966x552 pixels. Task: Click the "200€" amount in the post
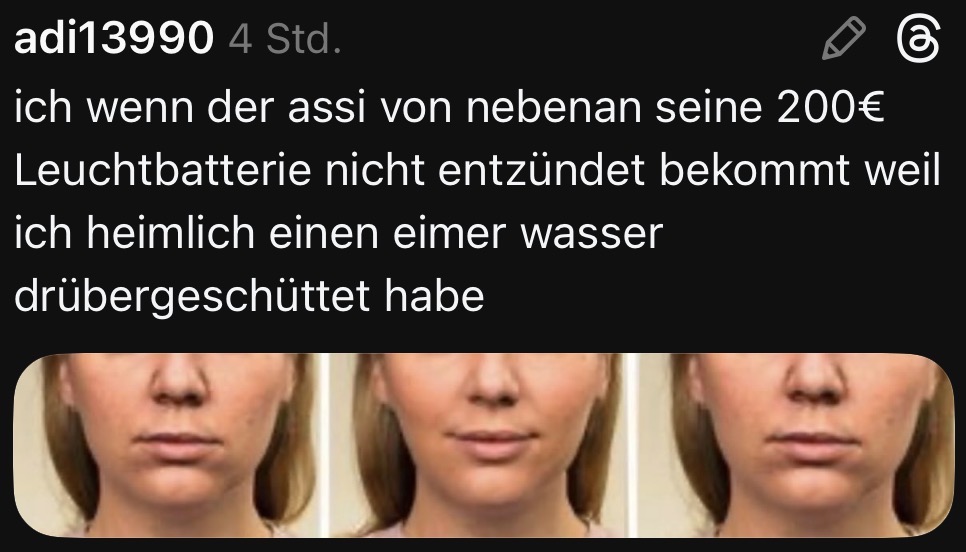click(830, 107)
